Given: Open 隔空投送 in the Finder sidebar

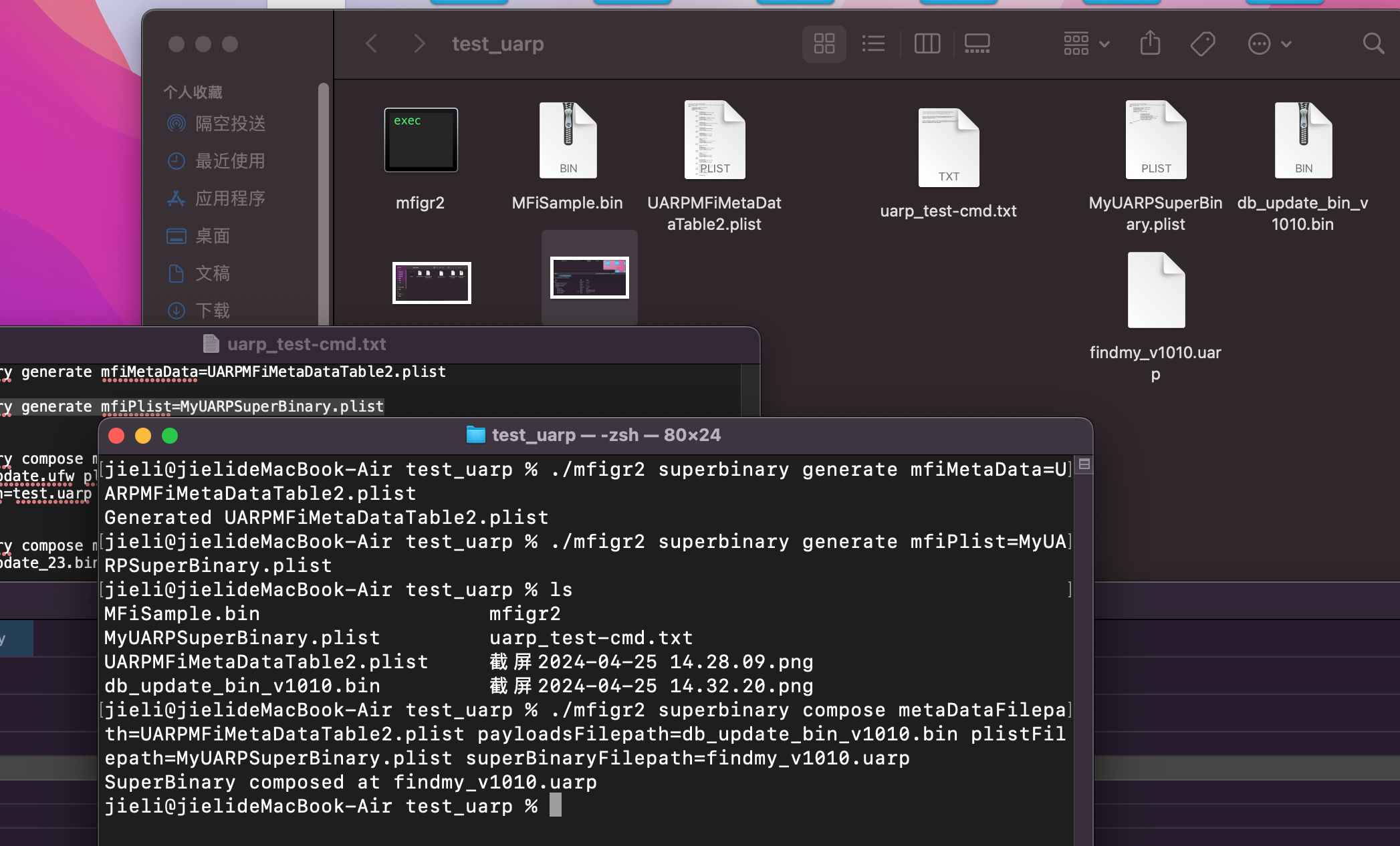Looking at the screenshot, I should click(217, 124).
